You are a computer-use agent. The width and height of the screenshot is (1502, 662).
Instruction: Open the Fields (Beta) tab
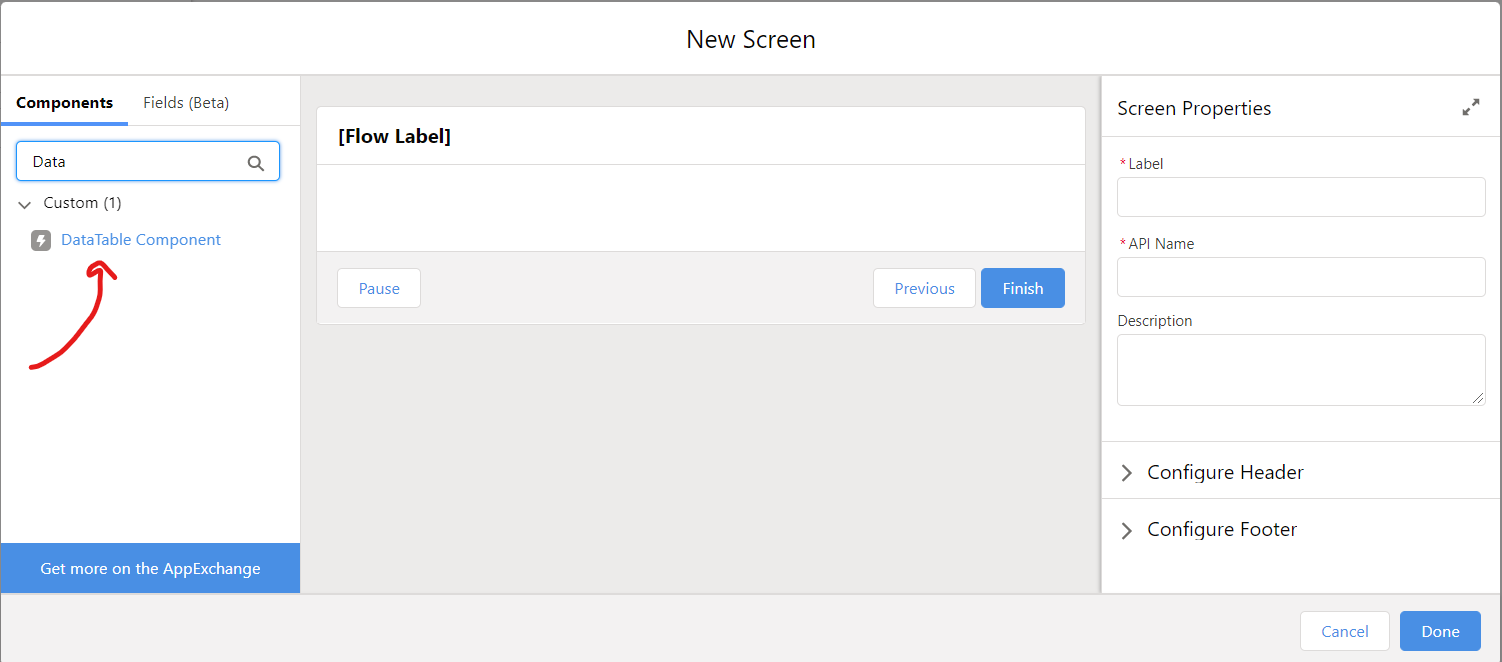click(186, 102)
